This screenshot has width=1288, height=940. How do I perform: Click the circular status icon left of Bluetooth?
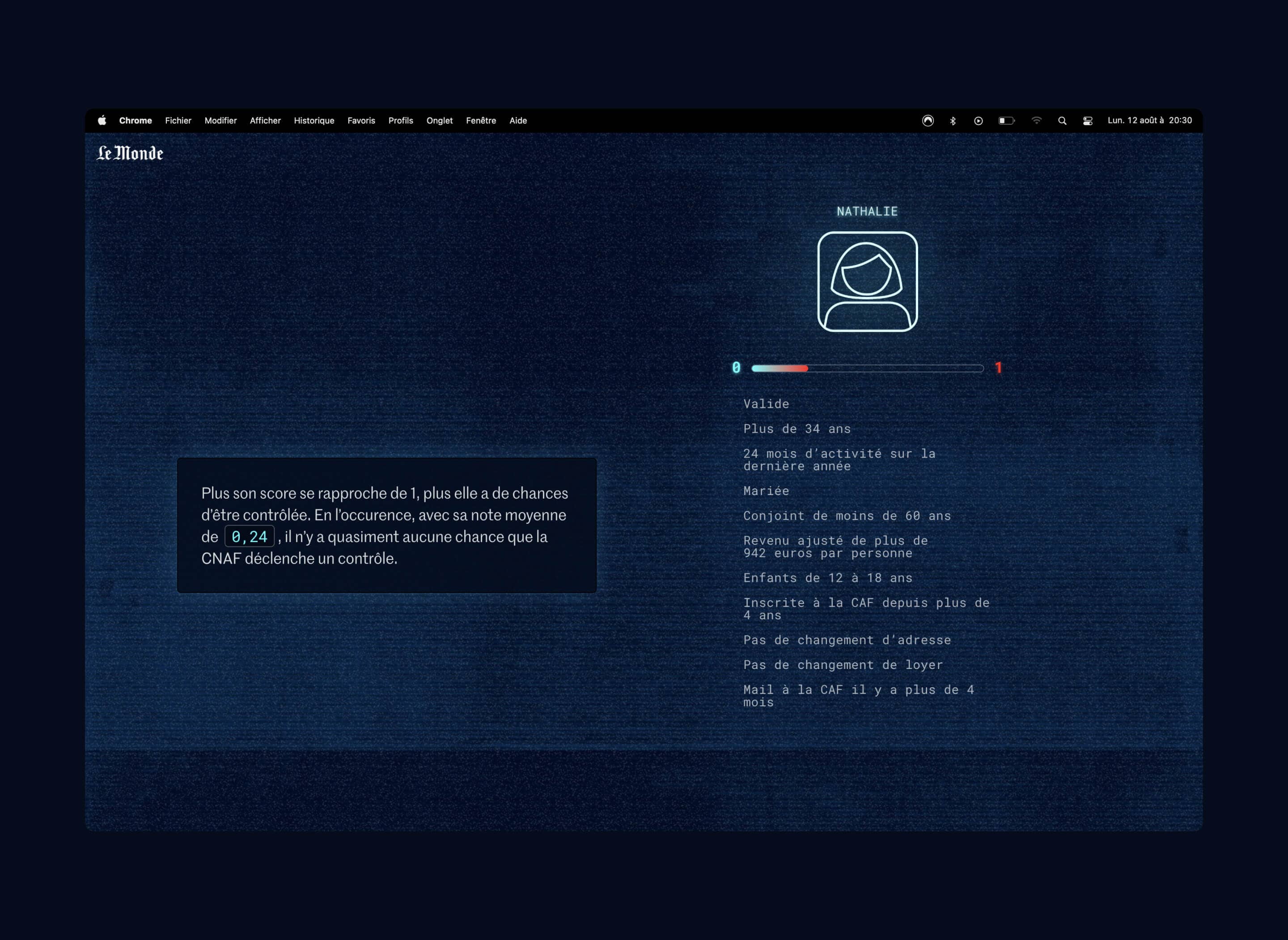(x=928, y=121)
